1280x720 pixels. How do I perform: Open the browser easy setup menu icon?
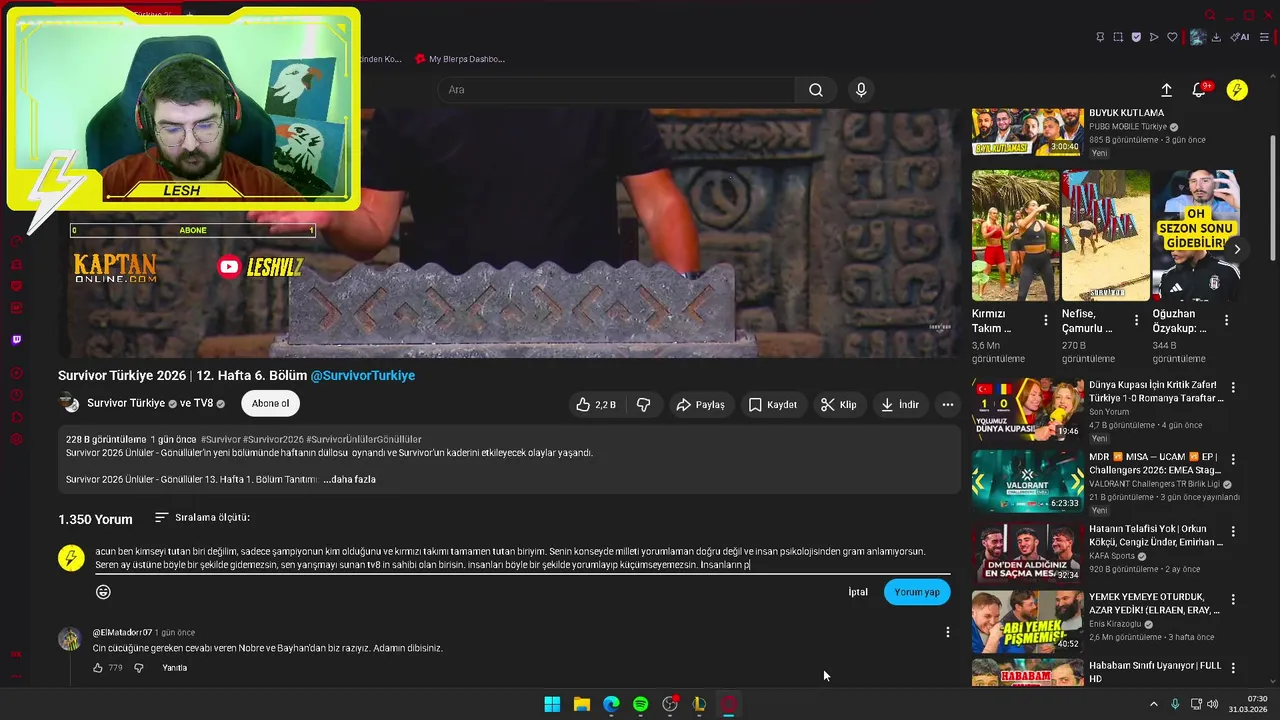[1264, 37]
